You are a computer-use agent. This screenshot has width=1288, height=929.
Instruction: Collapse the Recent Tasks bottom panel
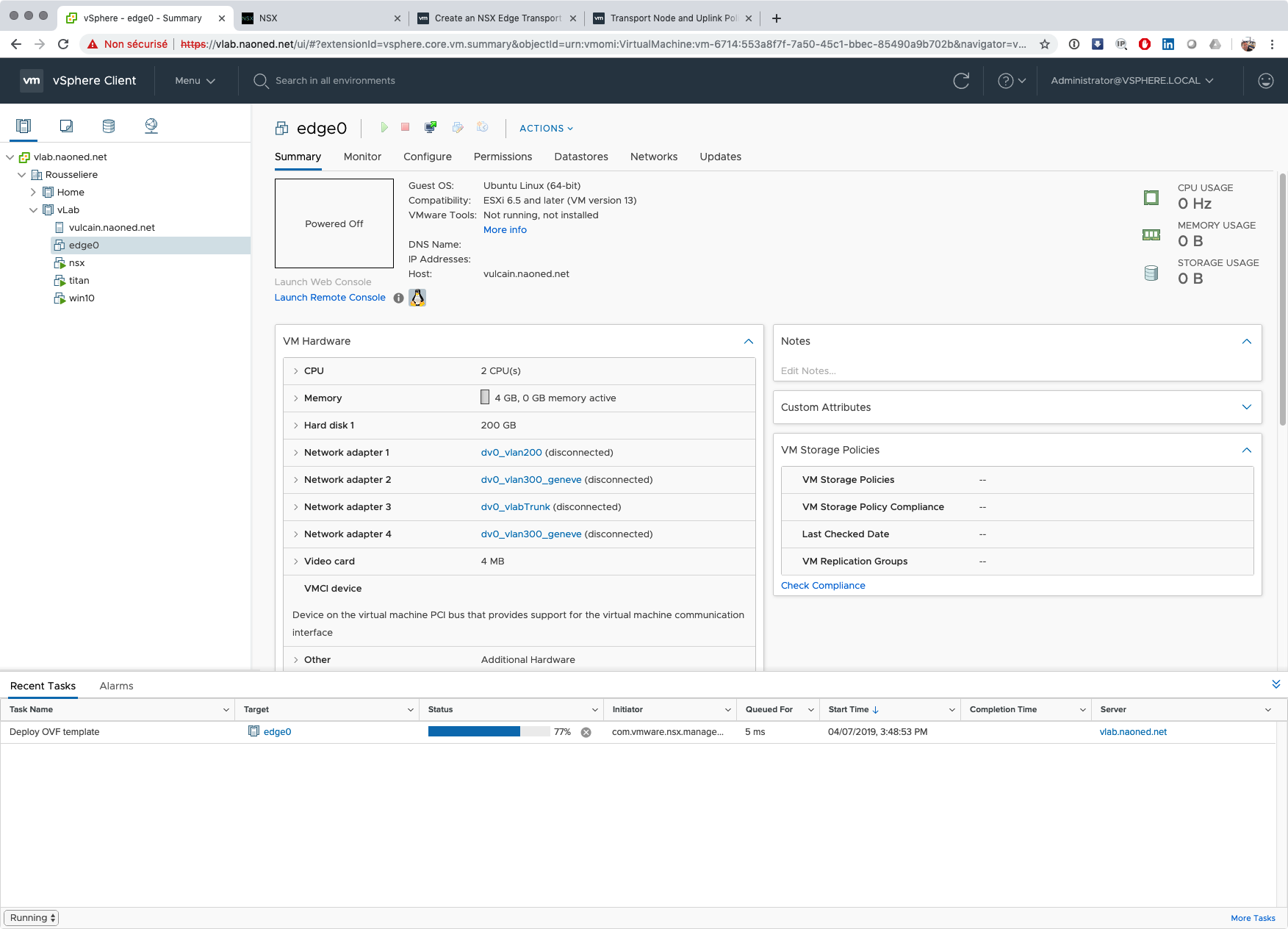[1276, 684]
